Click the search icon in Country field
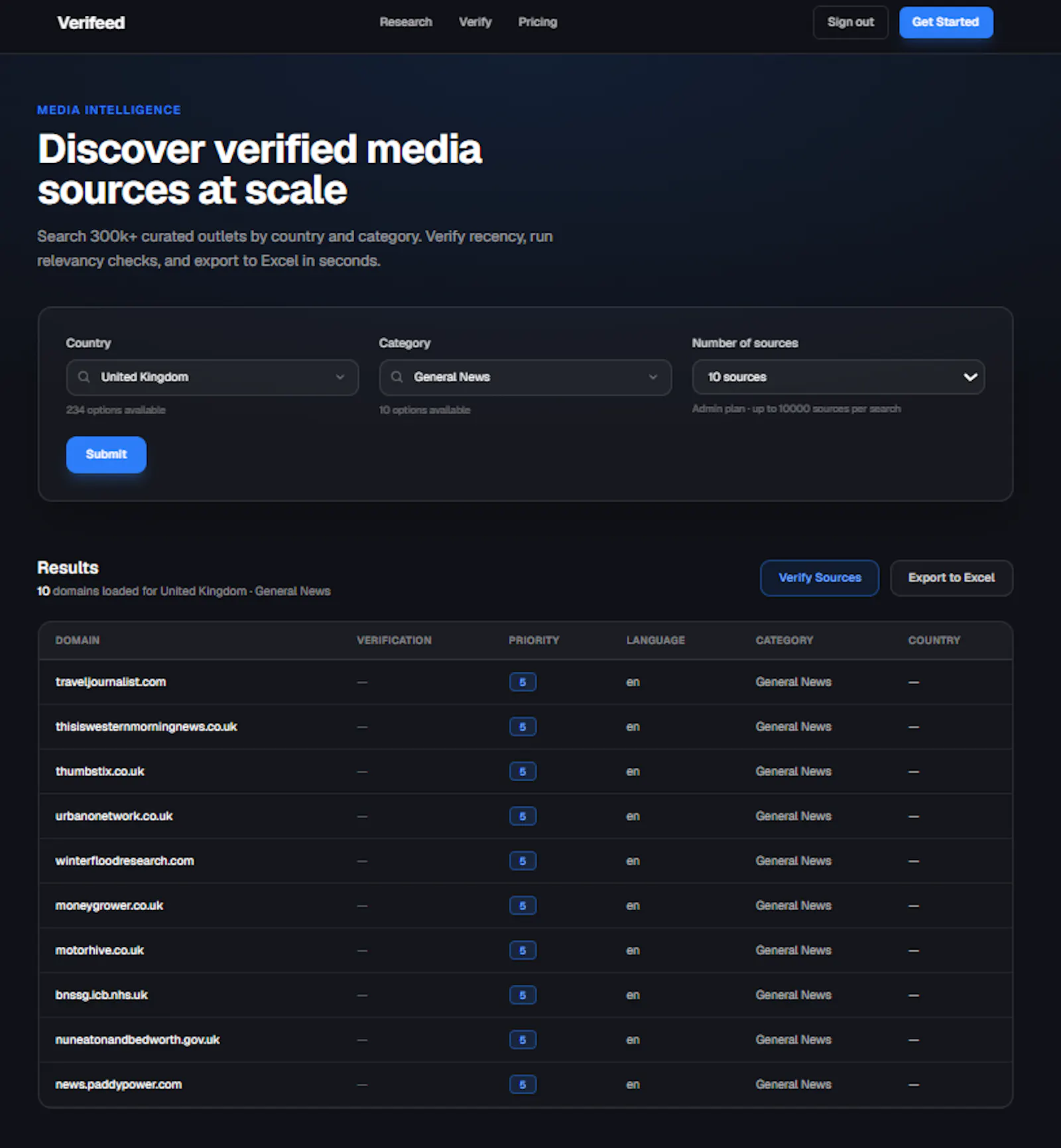 [x=84, y=377]
